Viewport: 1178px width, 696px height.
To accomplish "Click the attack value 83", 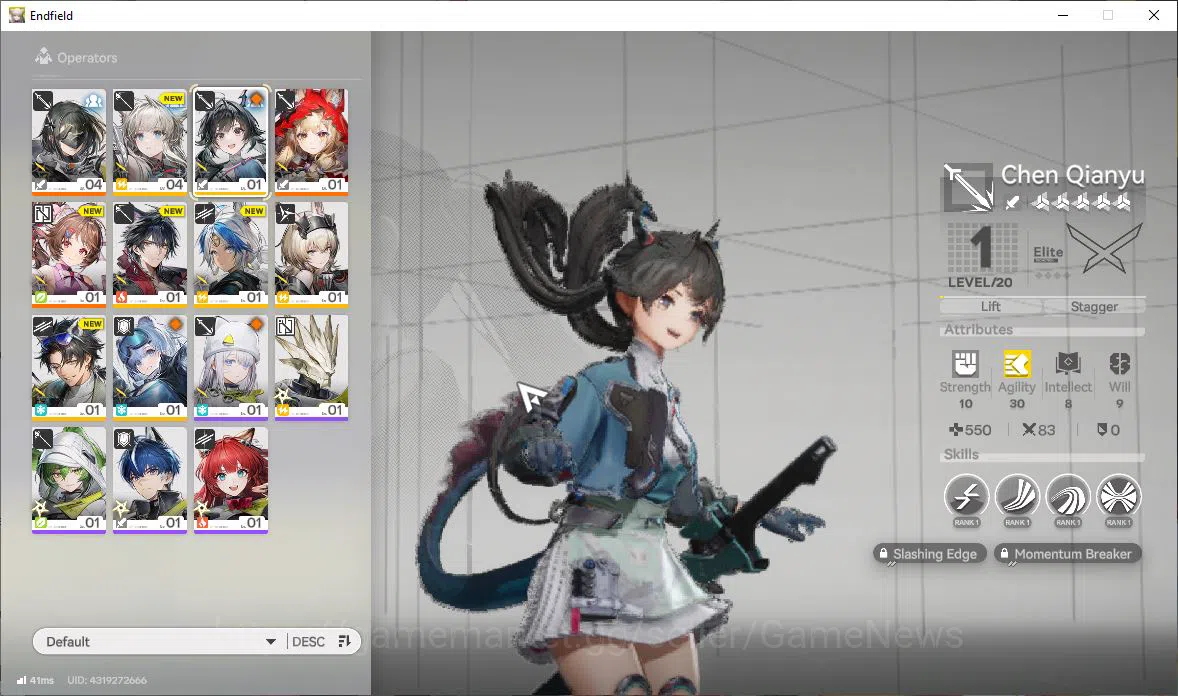I will 1039,430.
